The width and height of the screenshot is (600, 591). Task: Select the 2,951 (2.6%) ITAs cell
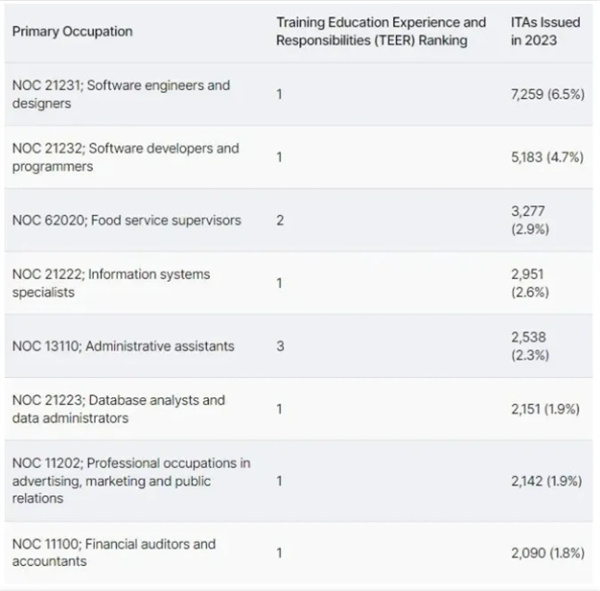531,283
